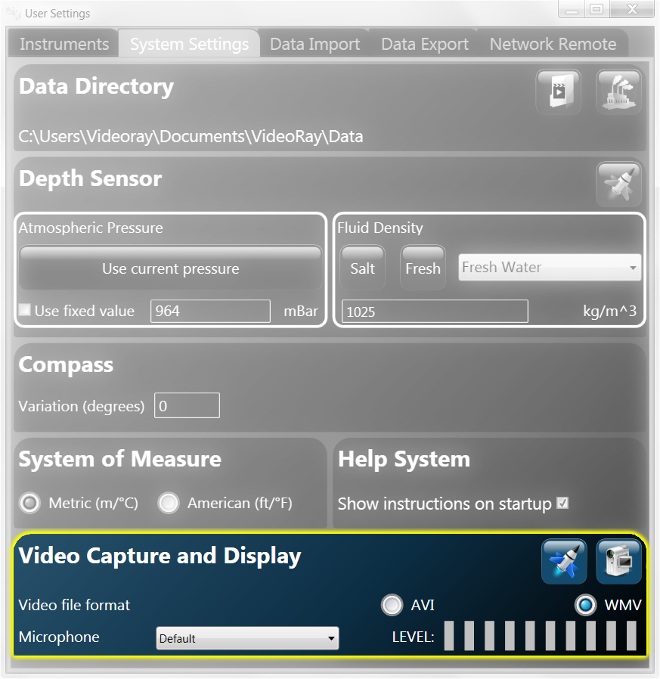660x679 pixels.
Task: Click the atmospheric pressure 964 field
Action: click(x=210, y=310)
